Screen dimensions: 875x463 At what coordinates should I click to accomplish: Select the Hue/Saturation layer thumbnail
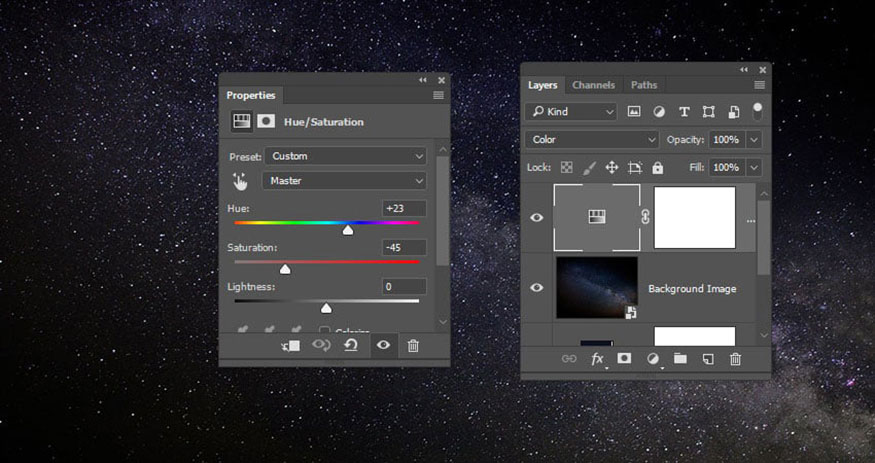pos(597,218)
